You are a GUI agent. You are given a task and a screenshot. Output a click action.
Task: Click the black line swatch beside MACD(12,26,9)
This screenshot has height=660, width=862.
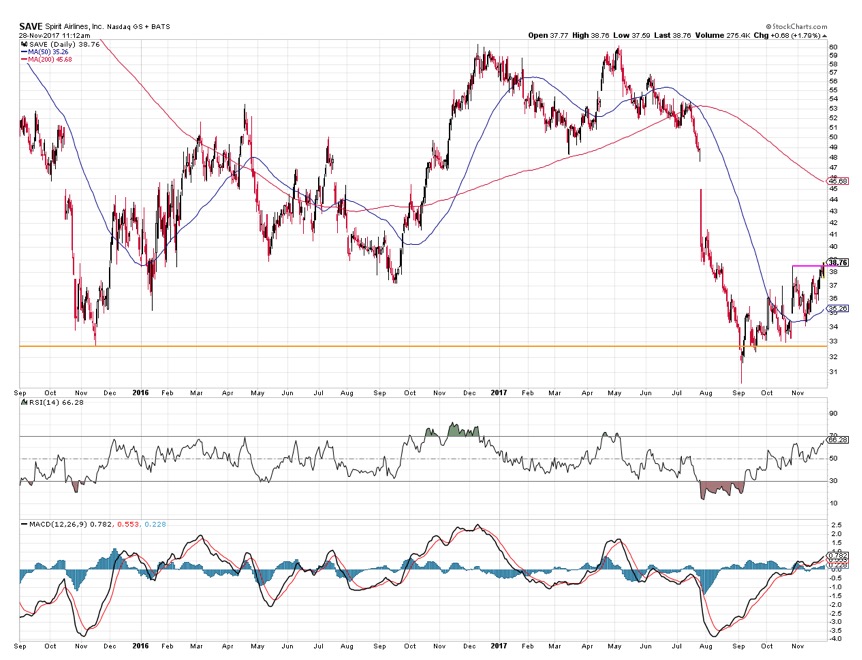coord(24,524)
